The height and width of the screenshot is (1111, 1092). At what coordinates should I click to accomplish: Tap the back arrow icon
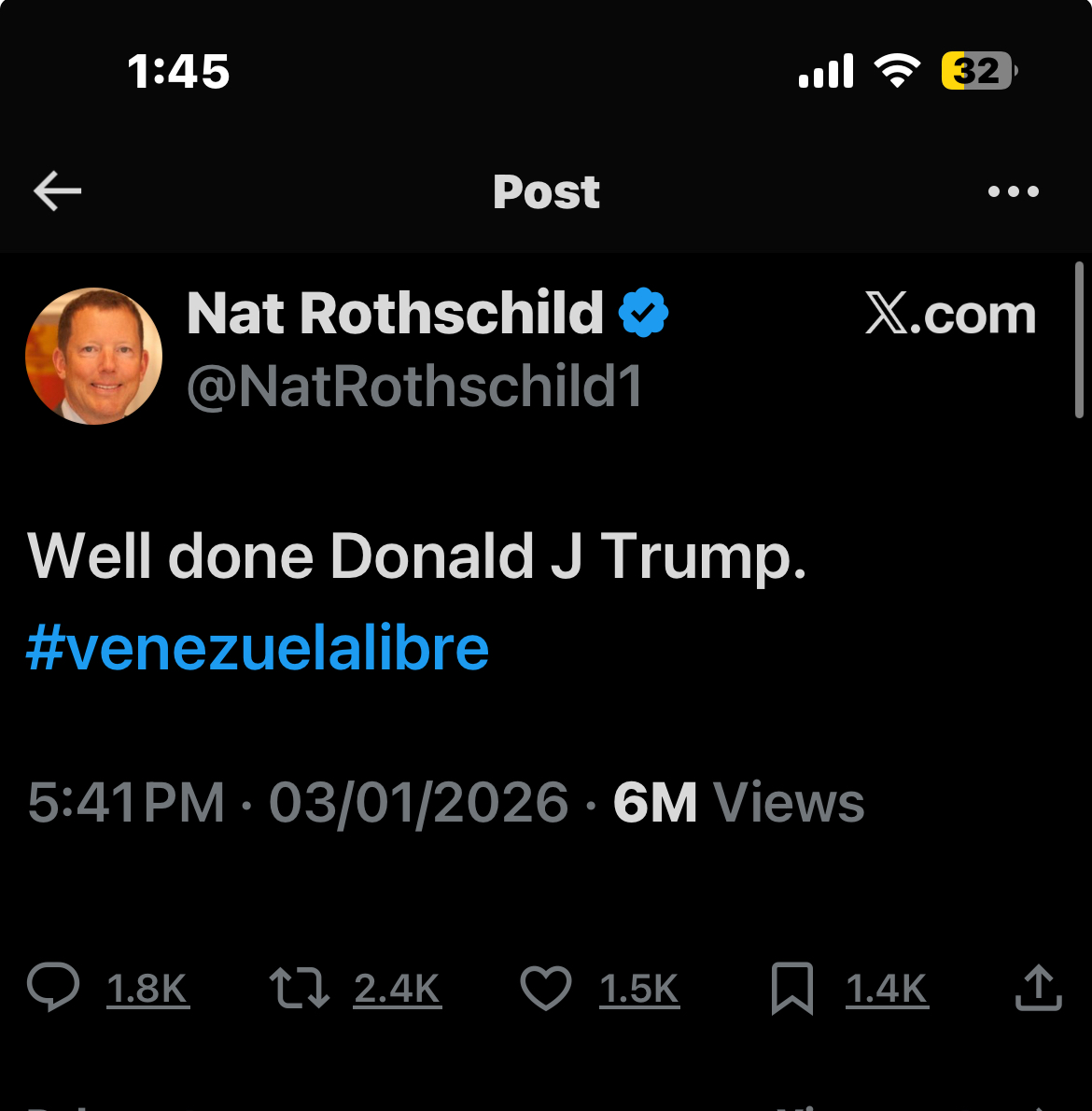tap(58, 191)
